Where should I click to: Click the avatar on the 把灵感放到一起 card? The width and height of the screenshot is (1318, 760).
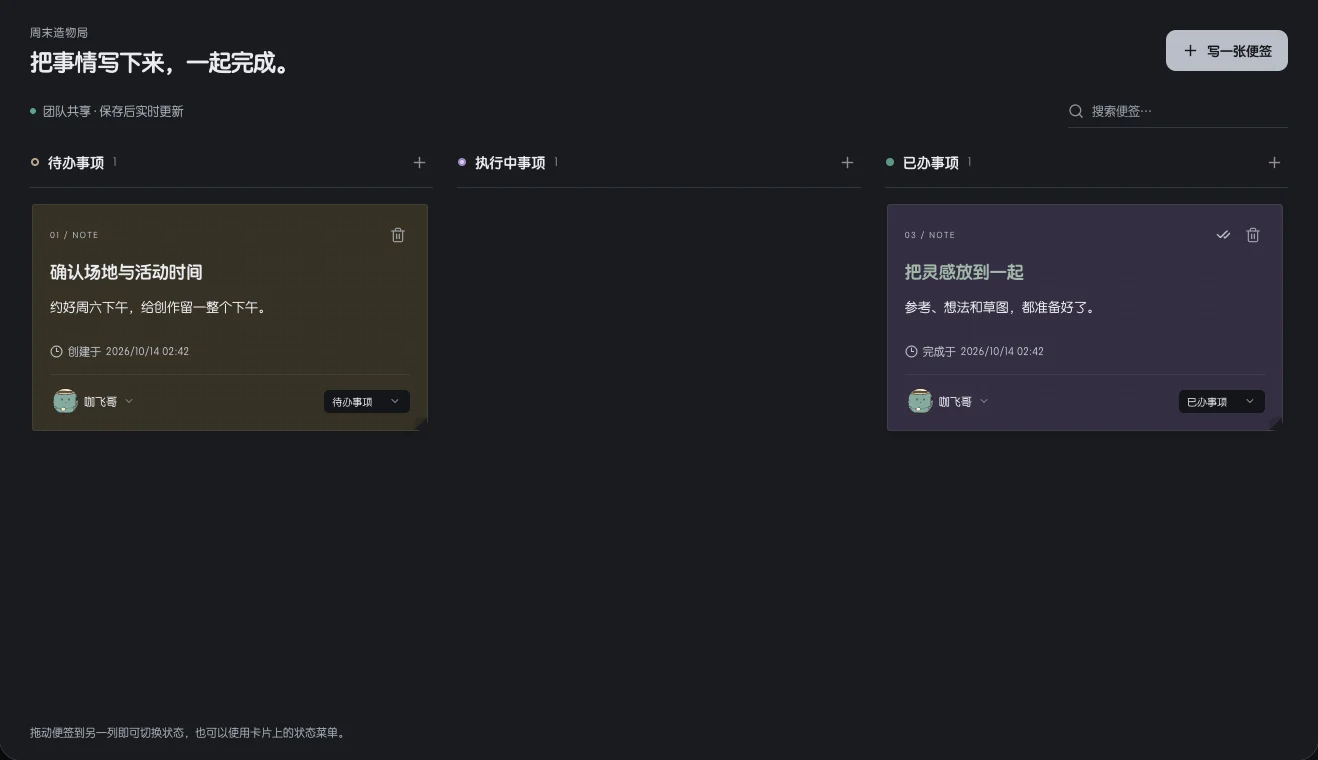point(920,401)
